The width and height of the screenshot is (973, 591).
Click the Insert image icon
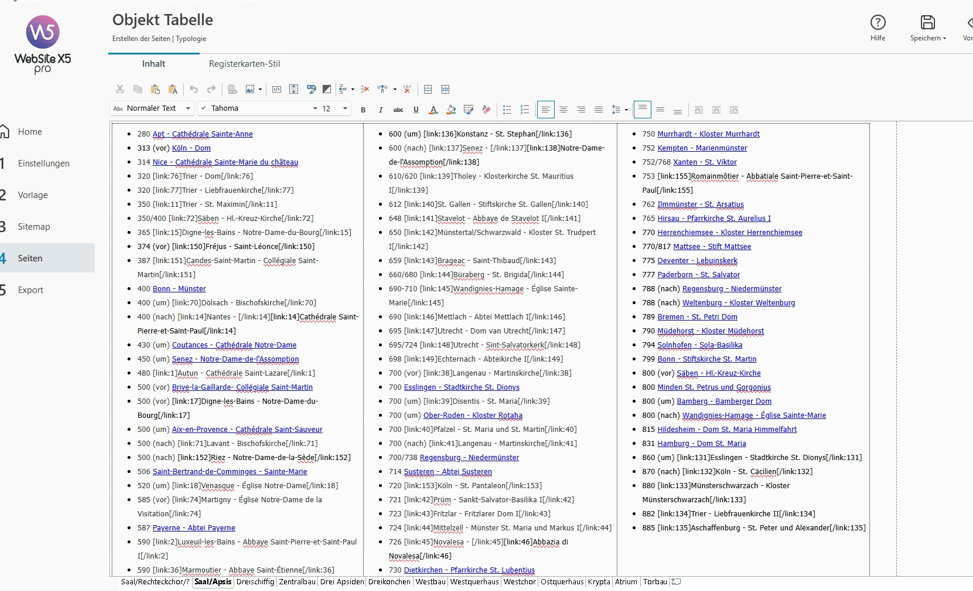click(x=249, y=89)
